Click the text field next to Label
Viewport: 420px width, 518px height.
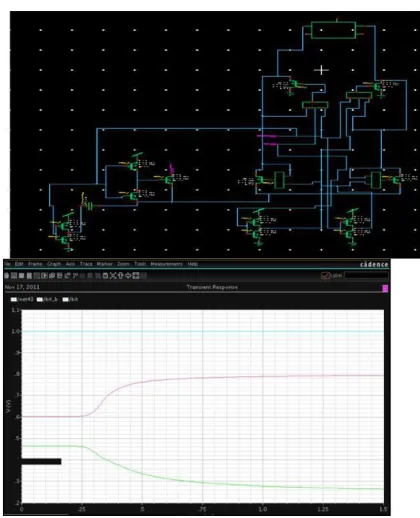366,276
